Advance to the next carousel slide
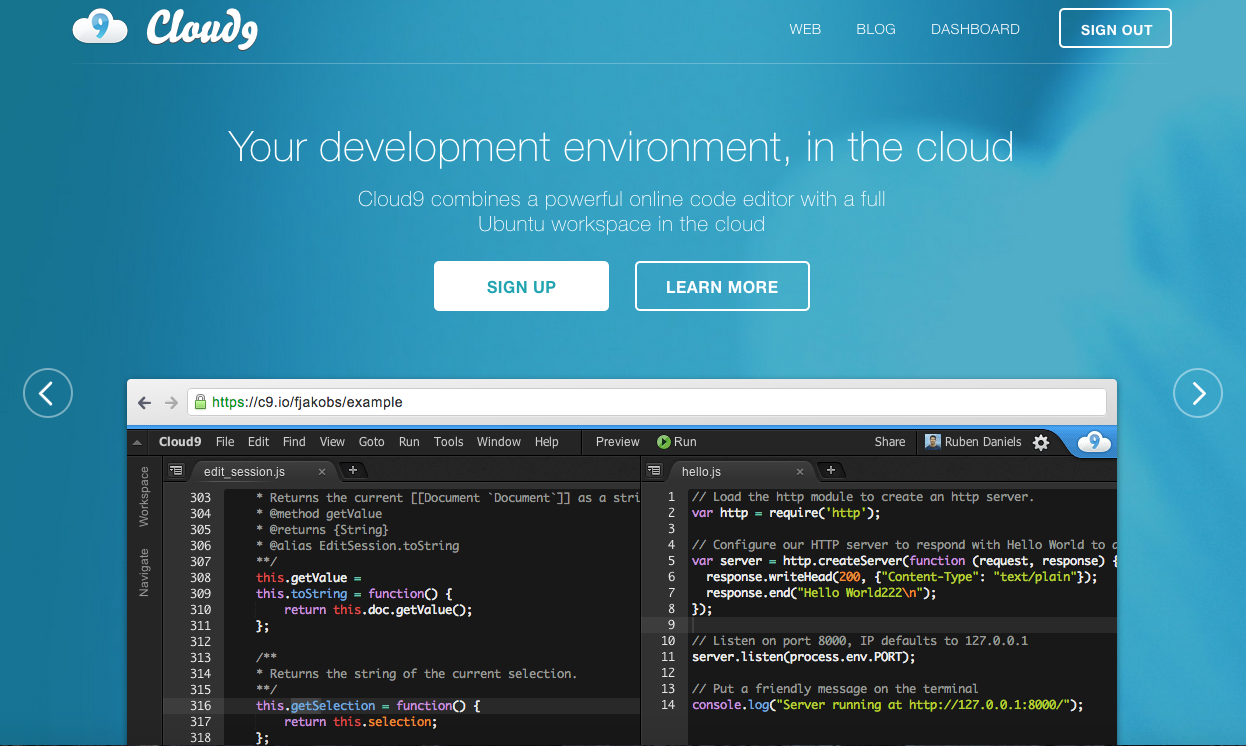 (1197, 393)
